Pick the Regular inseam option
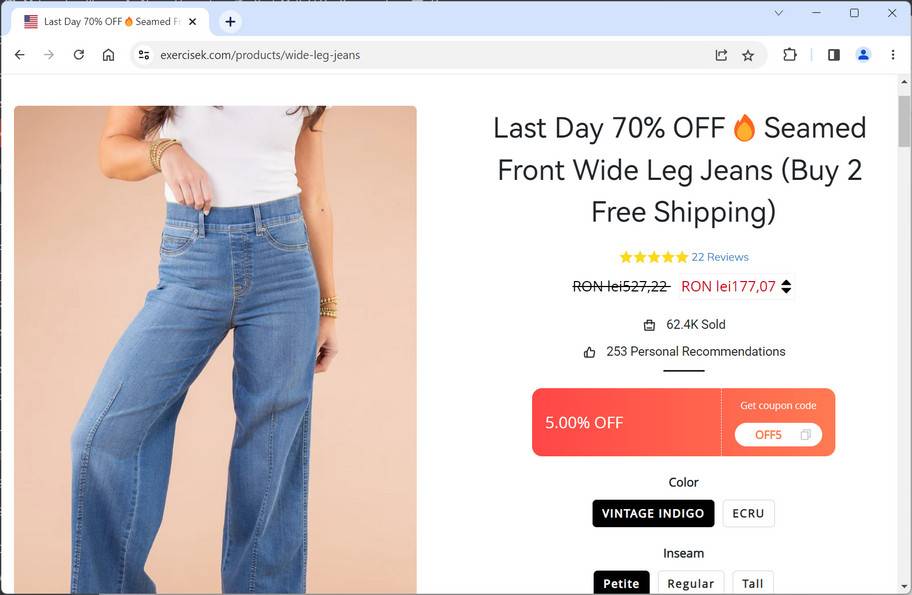912x595 pixels. coord(690,583)
